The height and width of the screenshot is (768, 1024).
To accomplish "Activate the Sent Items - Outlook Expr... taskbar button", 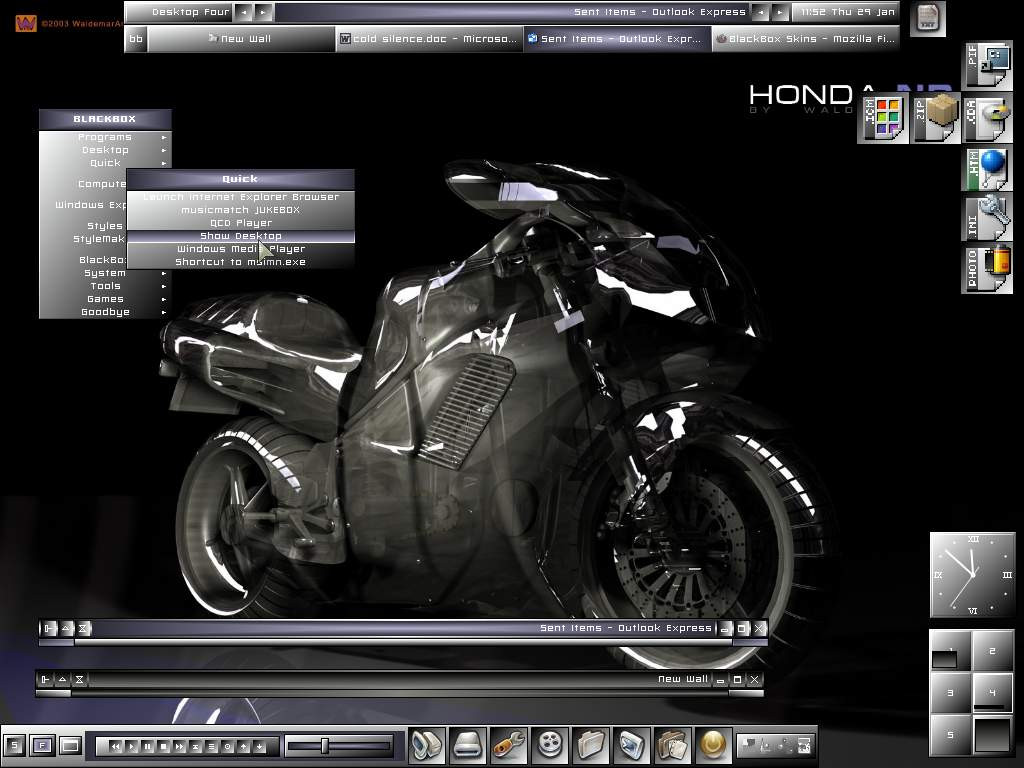I will tap(617, 39).
